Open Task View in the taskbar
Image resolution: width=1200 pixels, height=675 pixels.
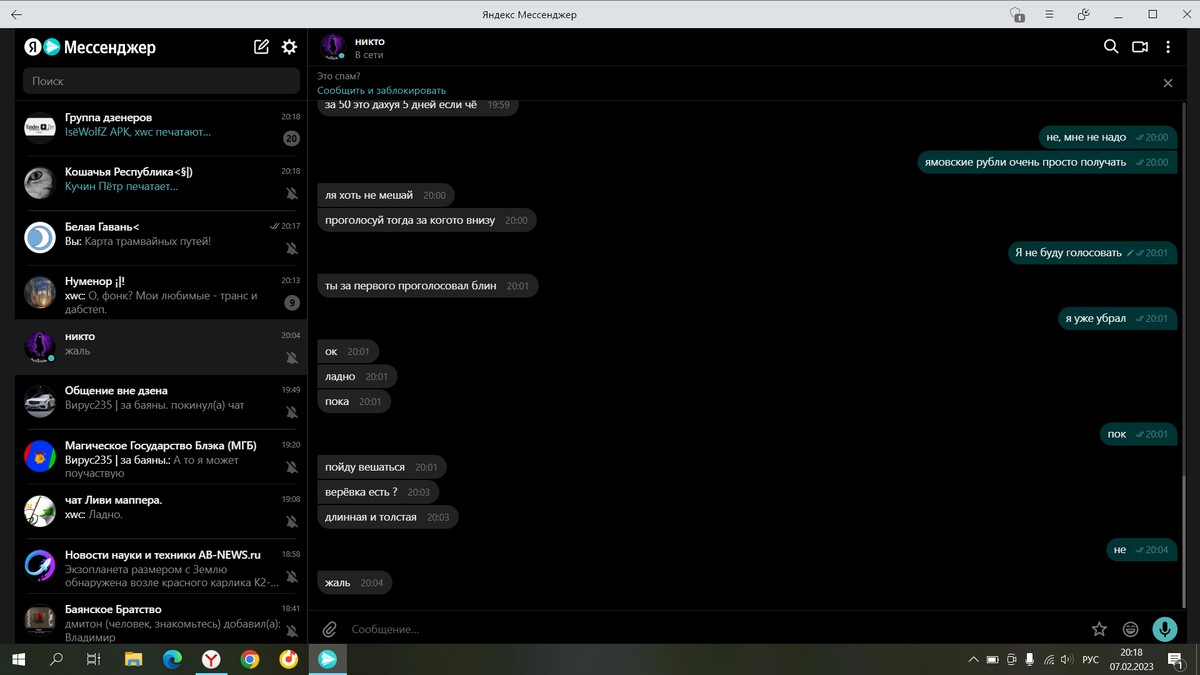[x=93, y=660]
